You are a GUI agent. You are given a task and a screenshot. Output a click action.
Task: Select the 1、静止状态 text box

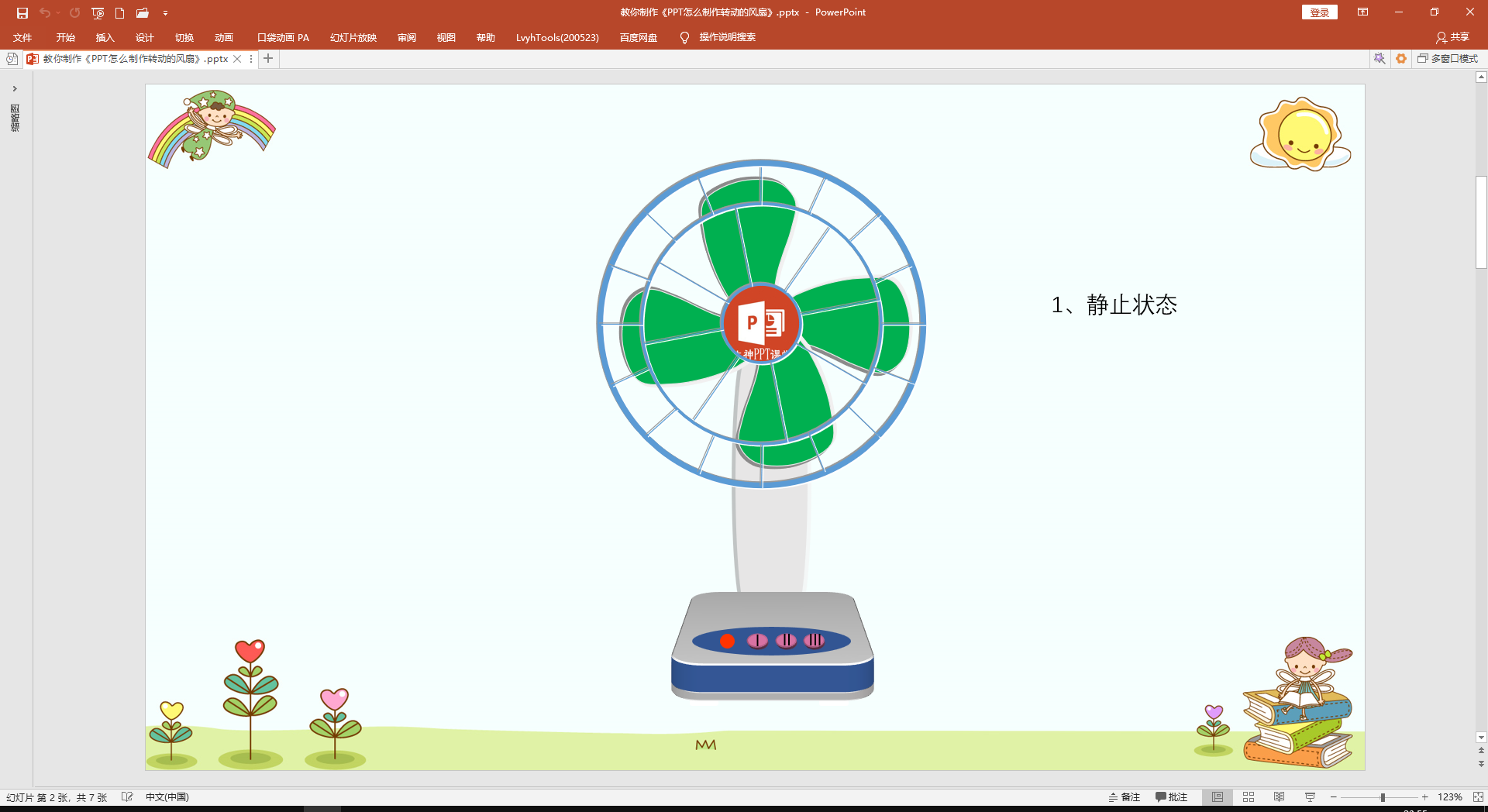coord(1114,305)
